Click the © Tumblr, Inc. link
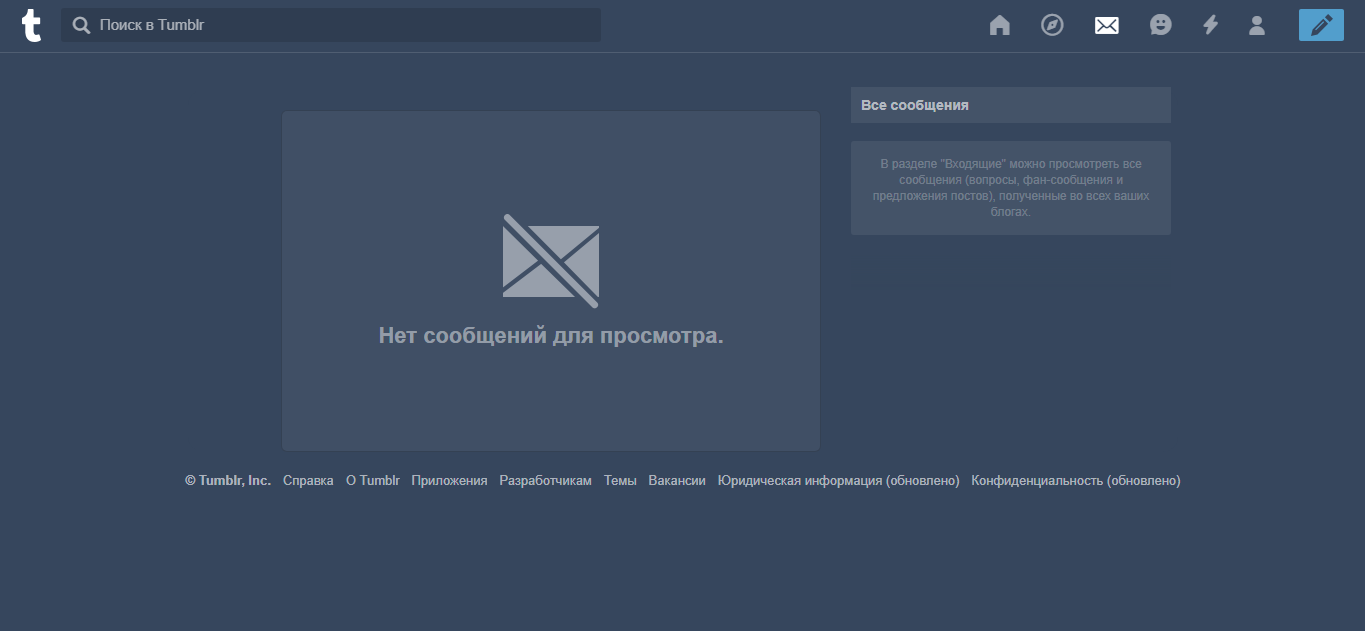This screenshot has width=1365, height=631. tap(227, 480)
